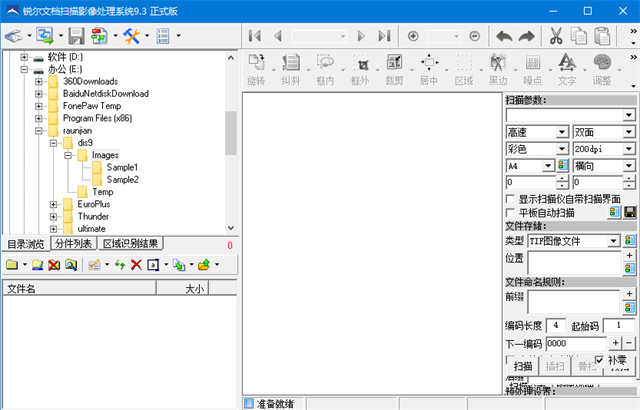Jump to first page navigation icon
The width and height of the screenshot is (640, 410).
256,36
